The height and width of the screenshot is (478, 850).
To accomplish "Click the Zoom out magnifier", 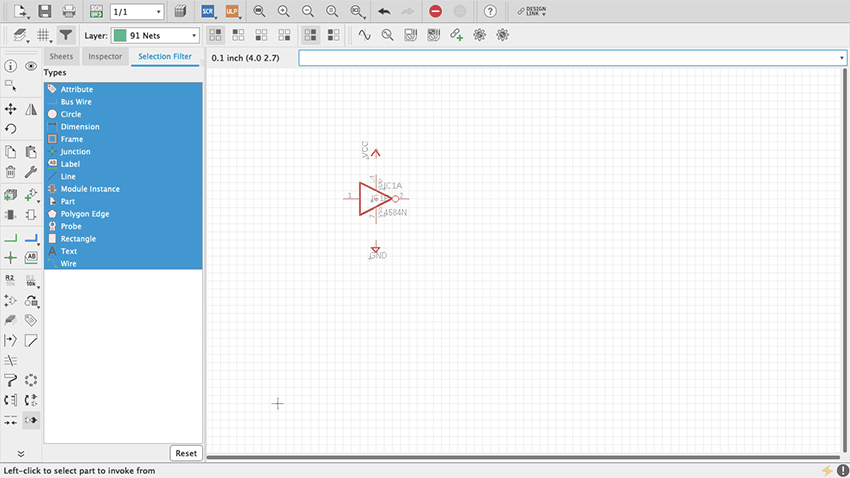I will 308,11.
